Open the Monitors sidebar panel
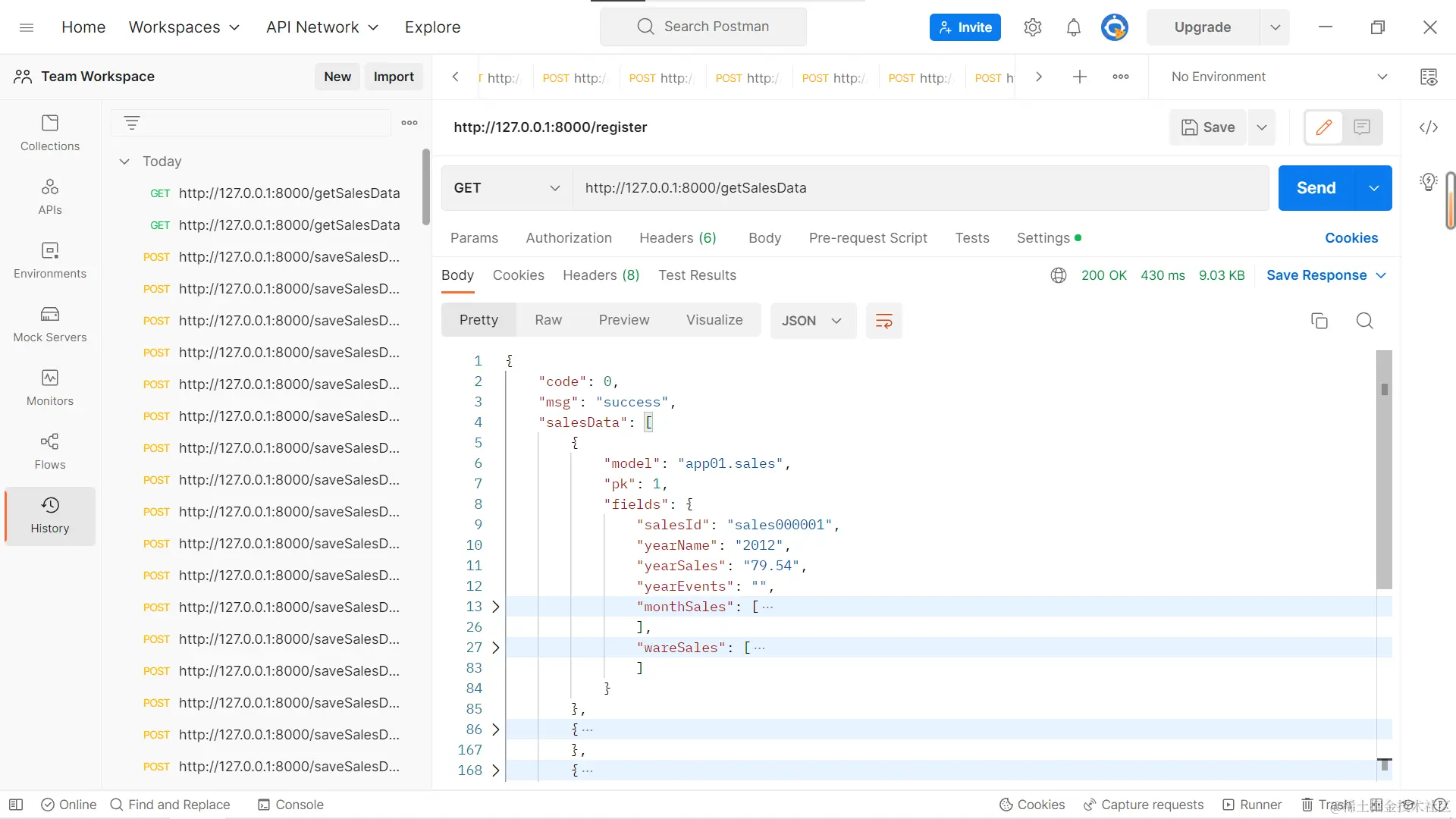1456x819 pixels. (x=50, y=388)
